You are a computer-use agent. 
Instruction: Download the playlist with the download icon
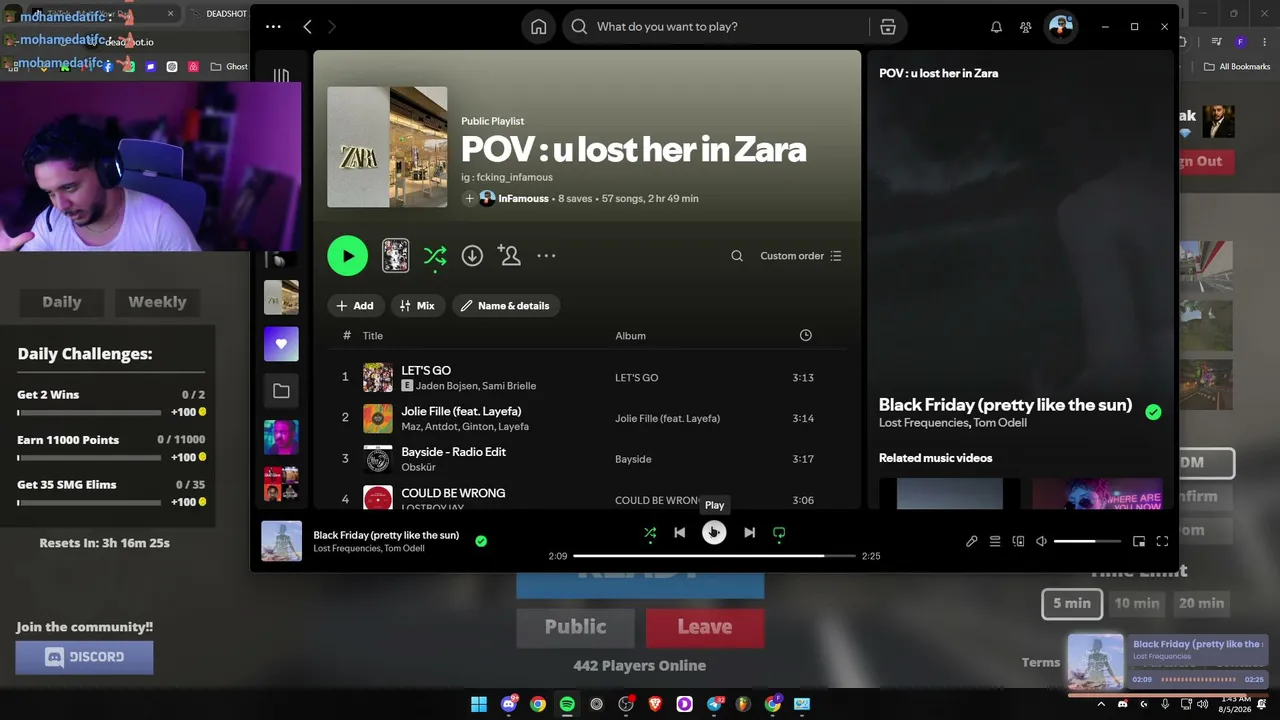pyautogui.click(x=472, y=256)
